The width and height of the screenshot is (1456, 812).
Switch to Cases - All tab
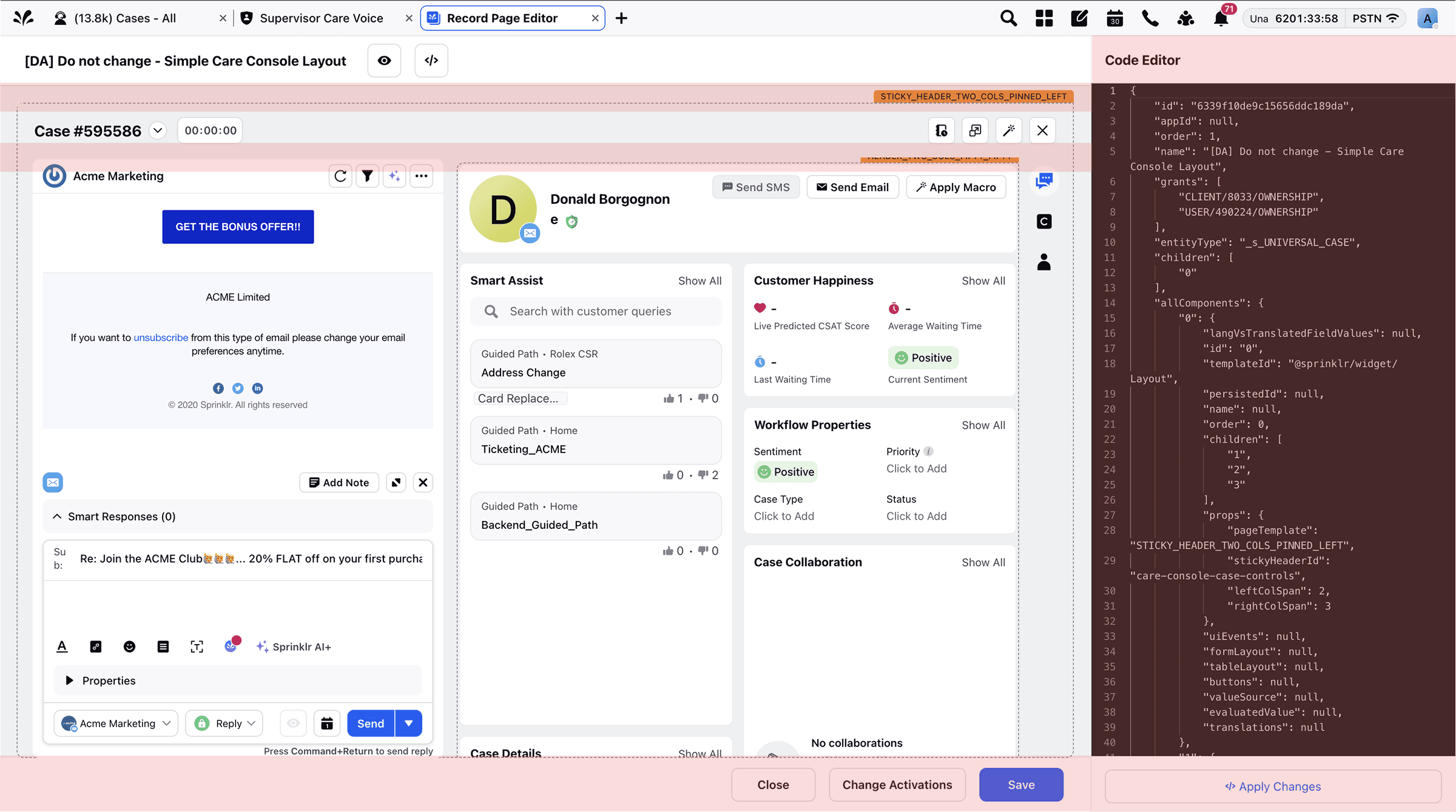(125, 18)
